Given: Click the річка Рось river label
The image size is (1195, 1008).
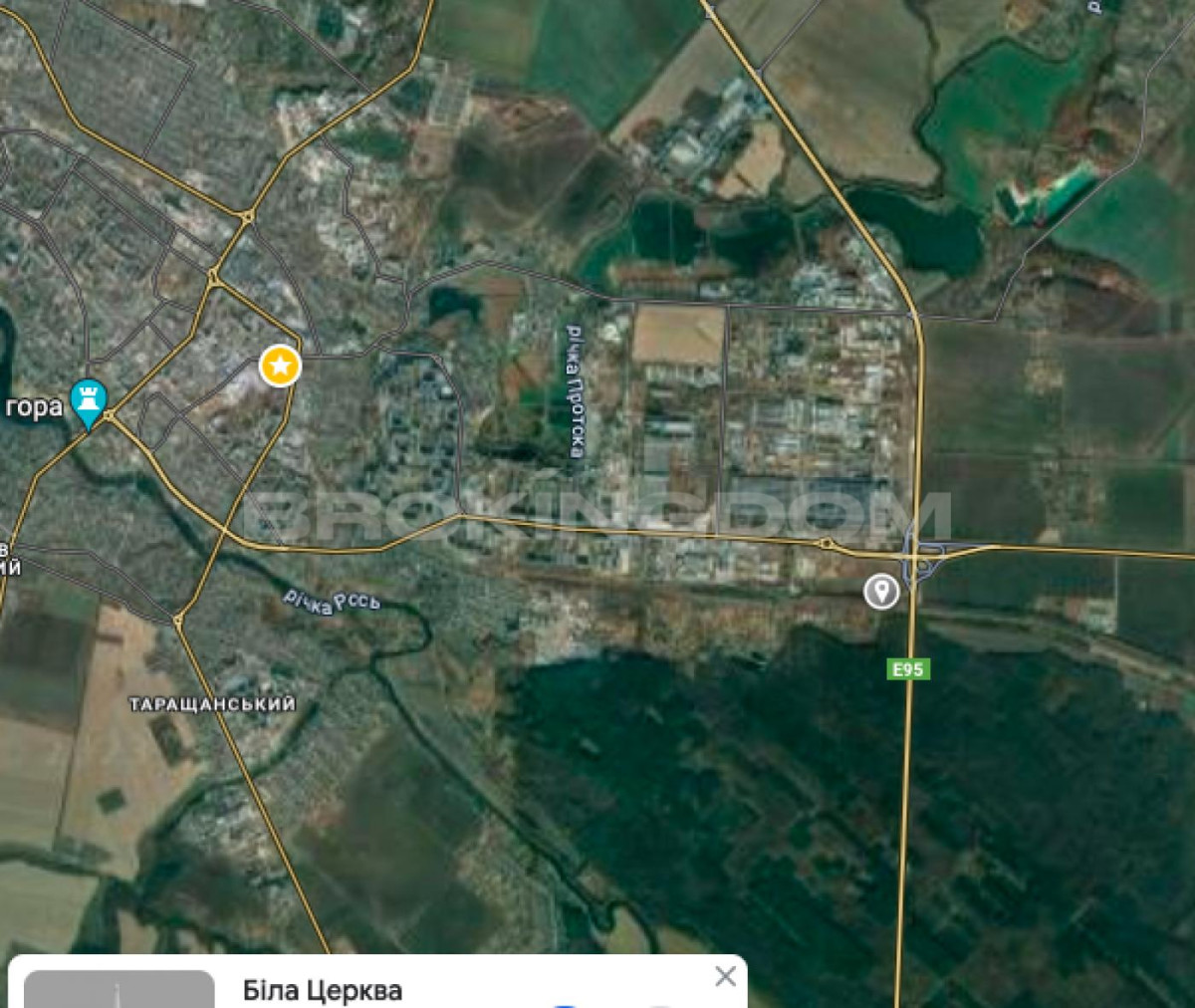Looking at the screenshot, I should click(x=332, y=601).
